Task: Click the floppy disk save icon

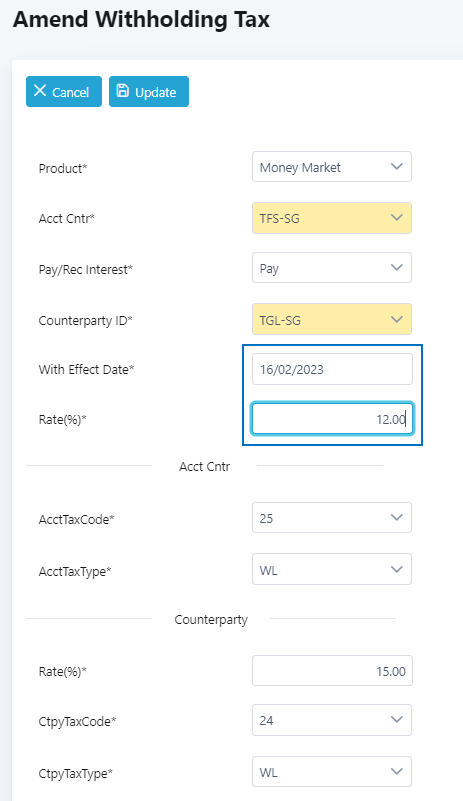Action: click(x=123, y=91)
